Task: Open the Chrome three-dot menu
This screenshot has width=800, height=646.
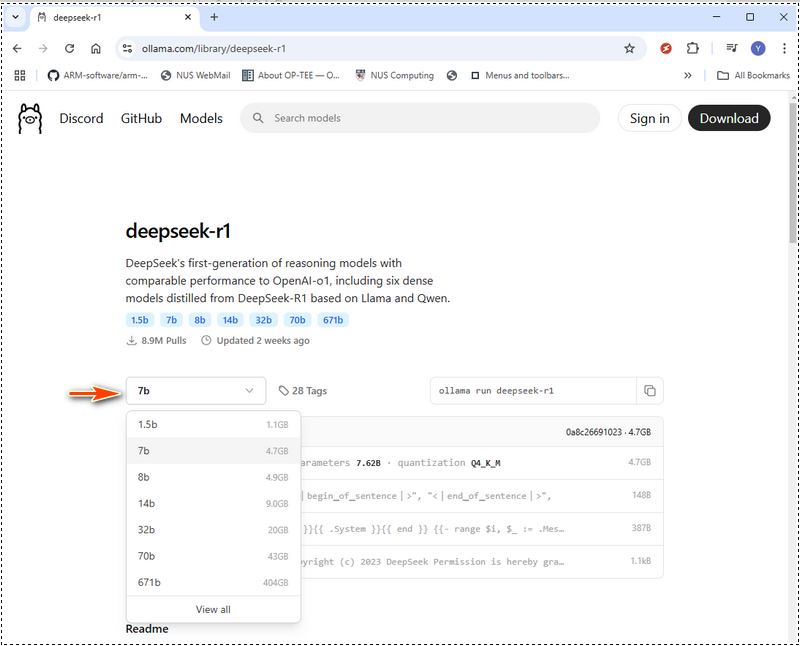Action: click(784, 48)
